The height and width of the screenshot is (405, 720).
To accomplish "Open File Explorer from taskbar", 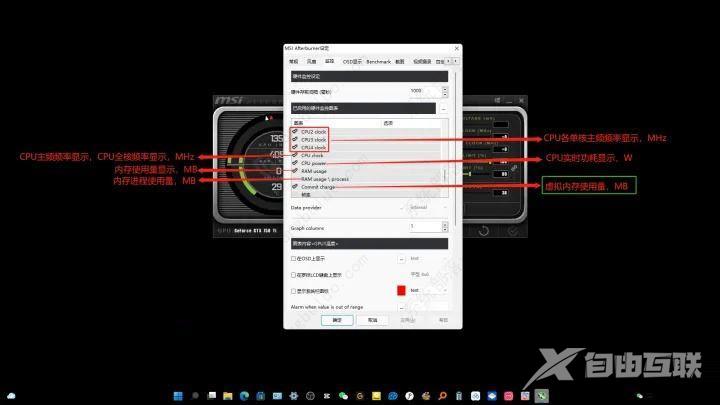I will (x=228, y=396).
